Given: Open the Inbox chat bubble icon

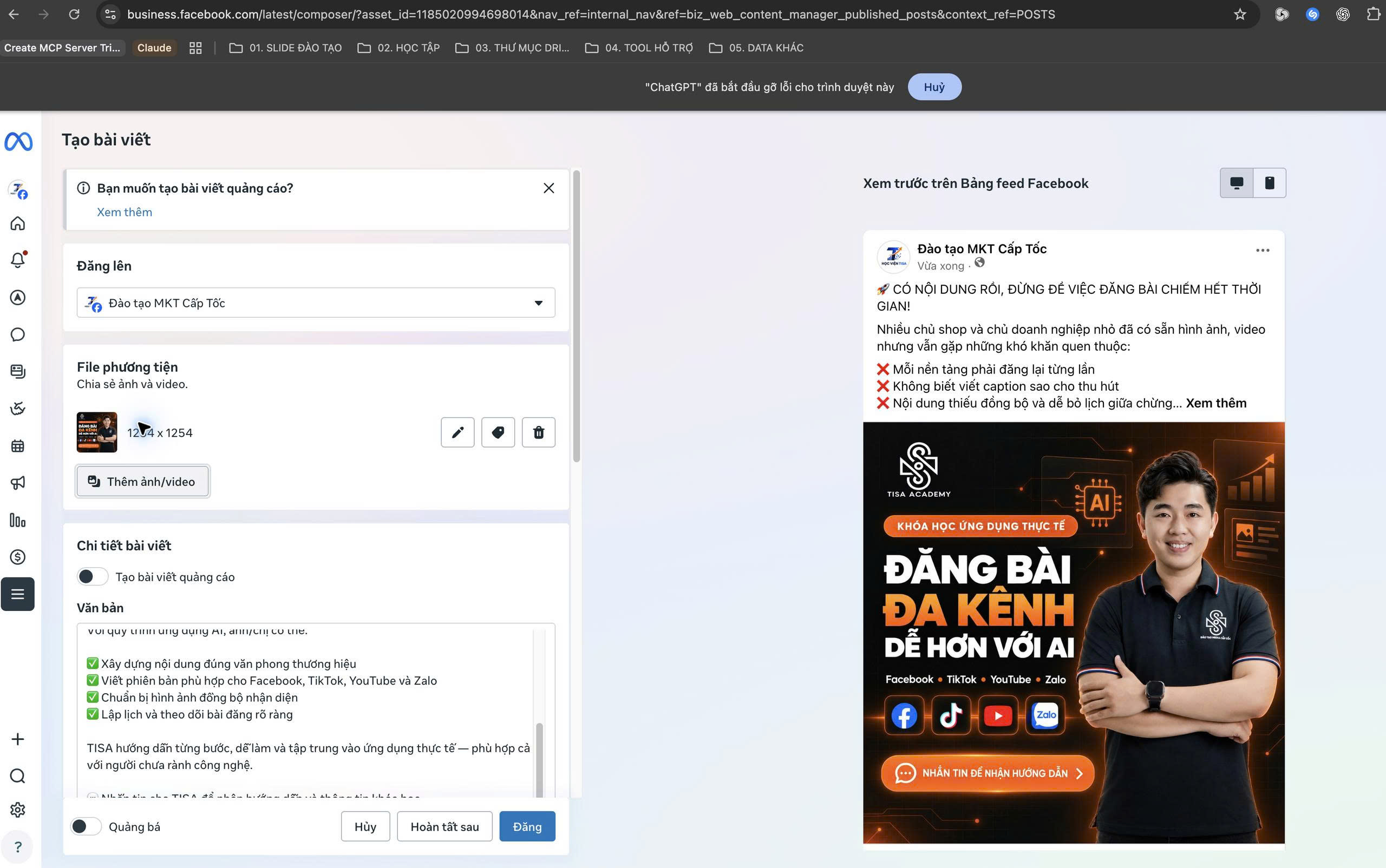Looking at the screenshot, I should coord(18,334).
